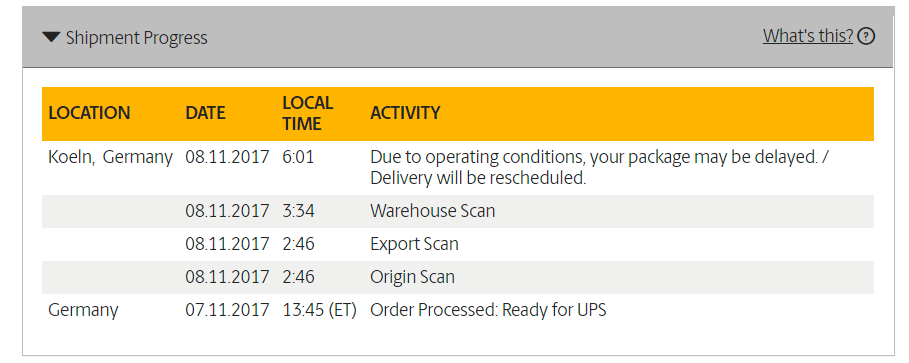909x363 pixels.
Task: Click the ACTIVITY column header
Action: pyautogui.click(x=405, y=112)
